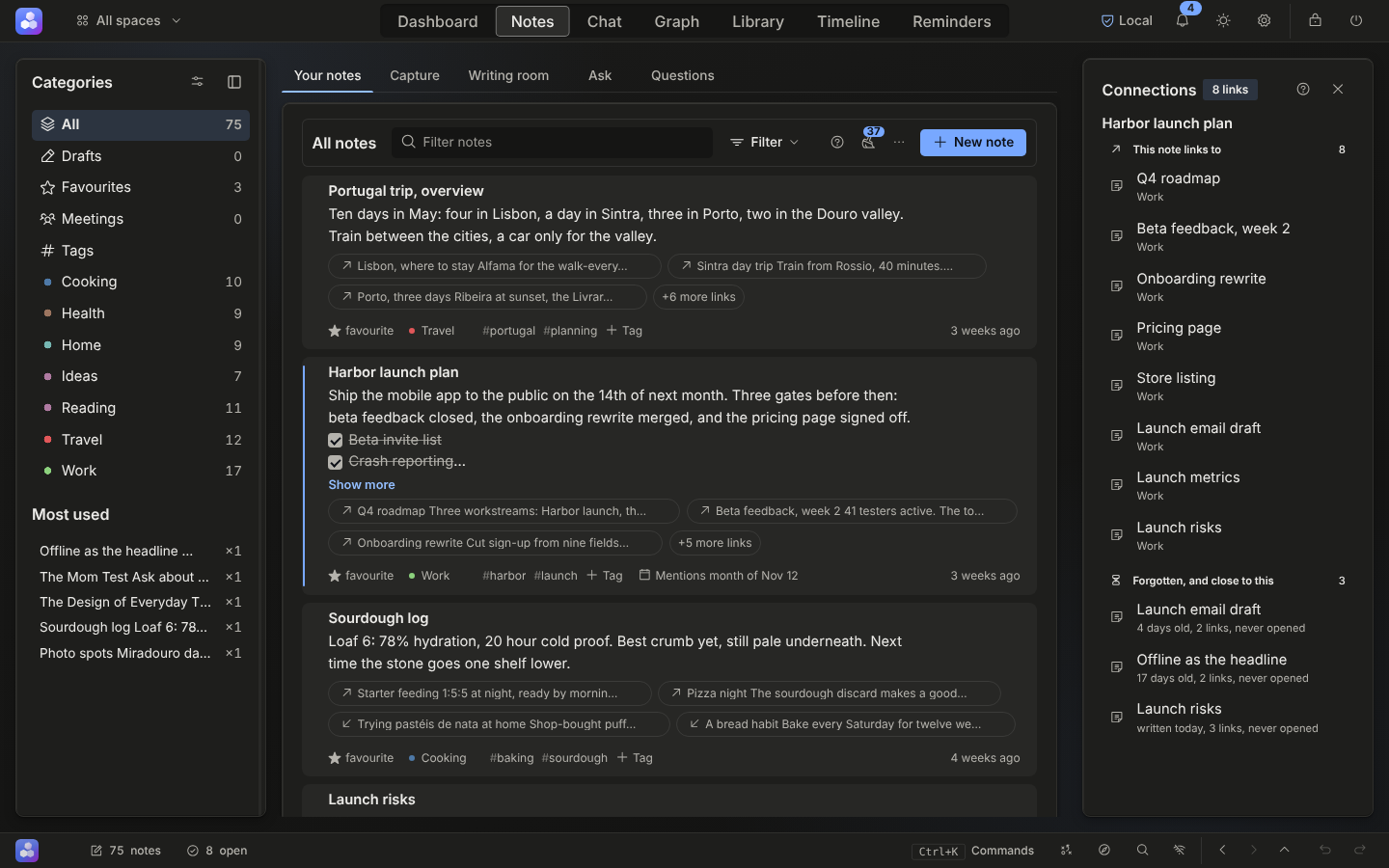Open help icon next to Filter
The image size is (1389, 868).
point(837,142)
